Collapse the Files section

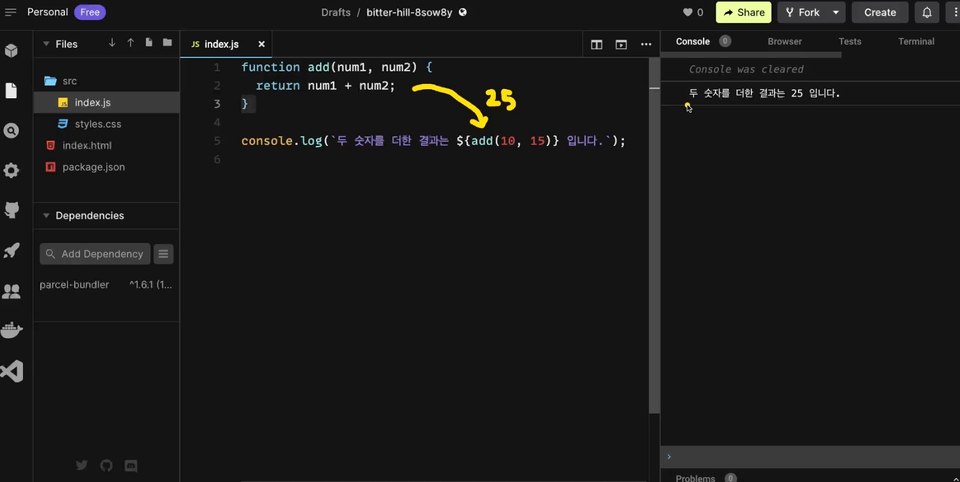(45, 44)
